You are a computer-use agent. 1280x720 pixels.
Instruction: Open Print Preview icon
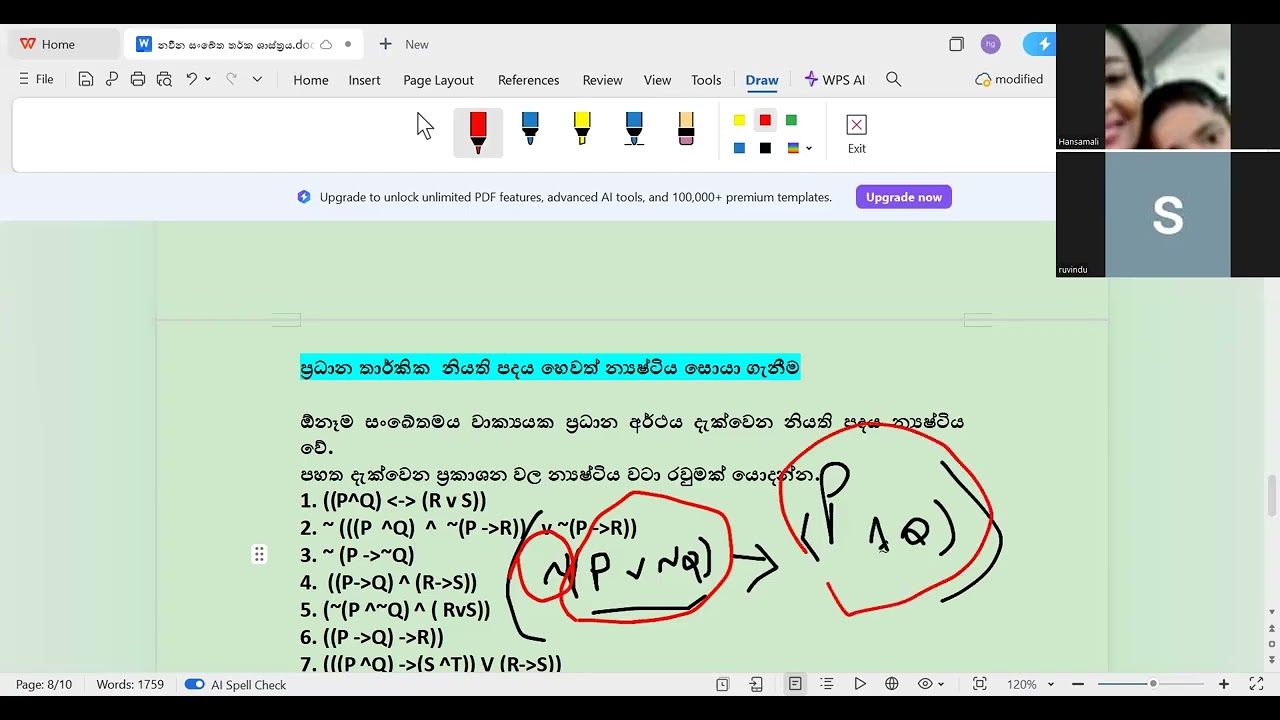tap(164, 79)
